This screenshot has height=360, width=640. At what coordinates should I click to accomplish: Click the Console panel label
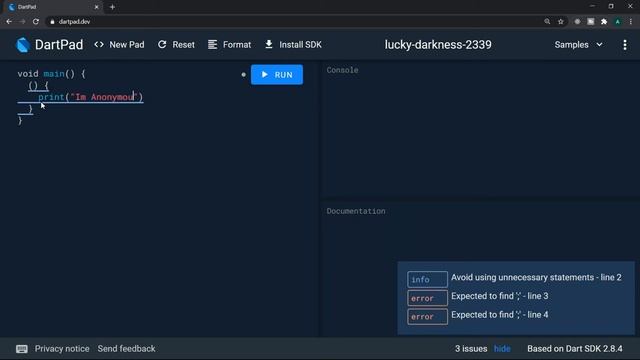342,70
